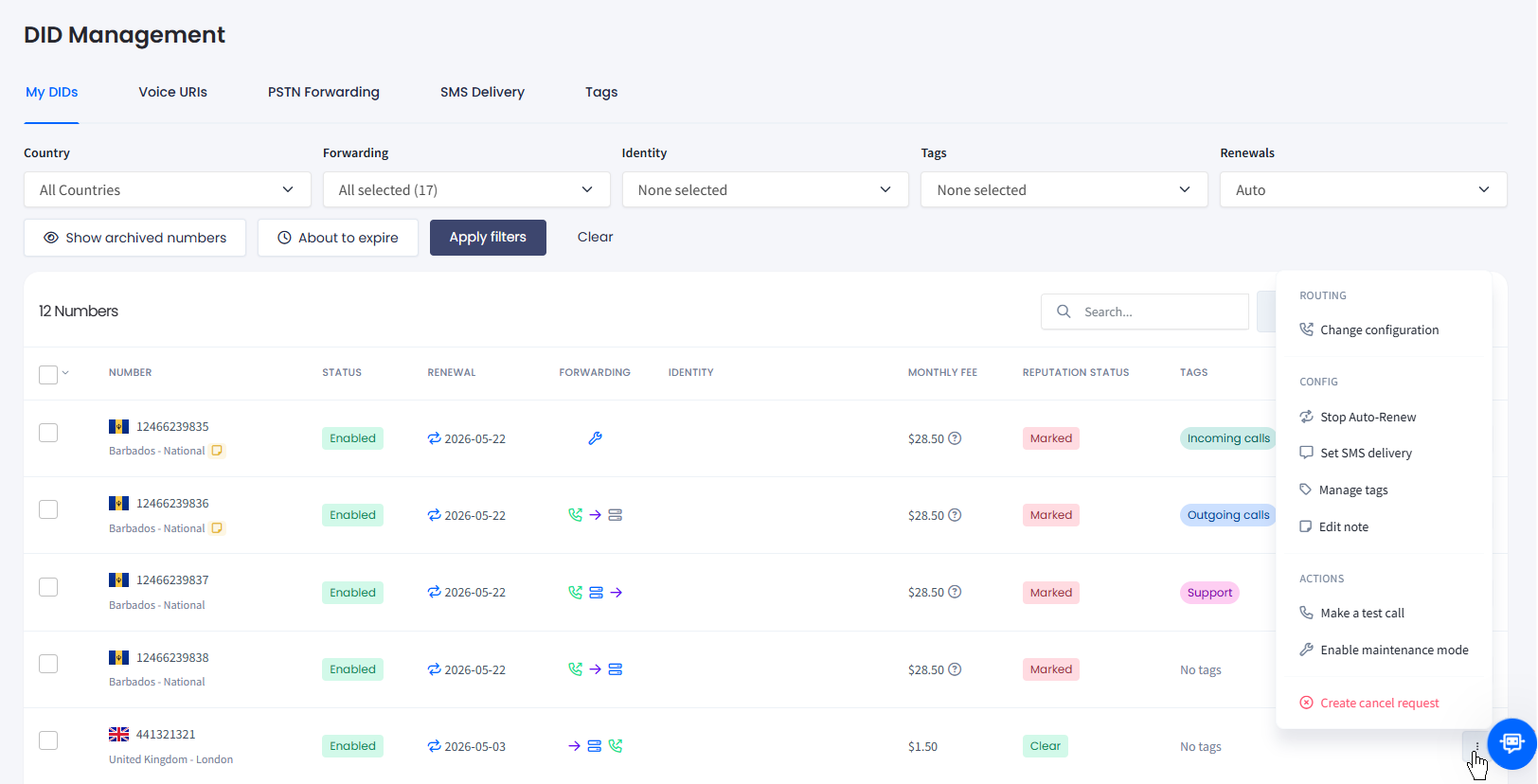Click three-dot actions menu for 441321321
1538x784 pixels.
[x=1475, y=746]
